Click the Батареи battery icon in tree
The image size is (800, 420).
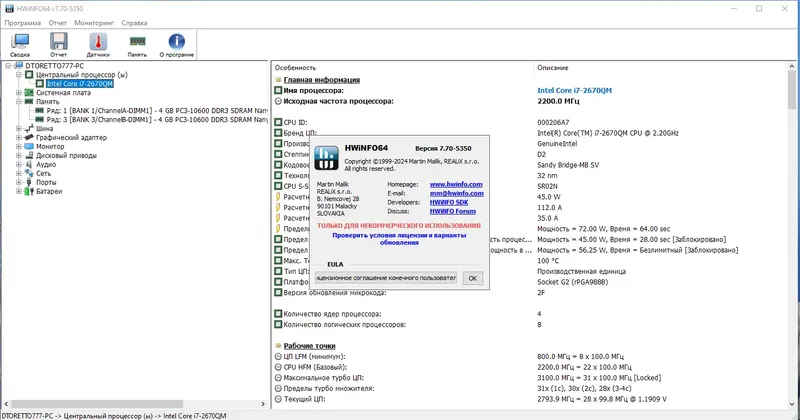[x=29, y=191]
